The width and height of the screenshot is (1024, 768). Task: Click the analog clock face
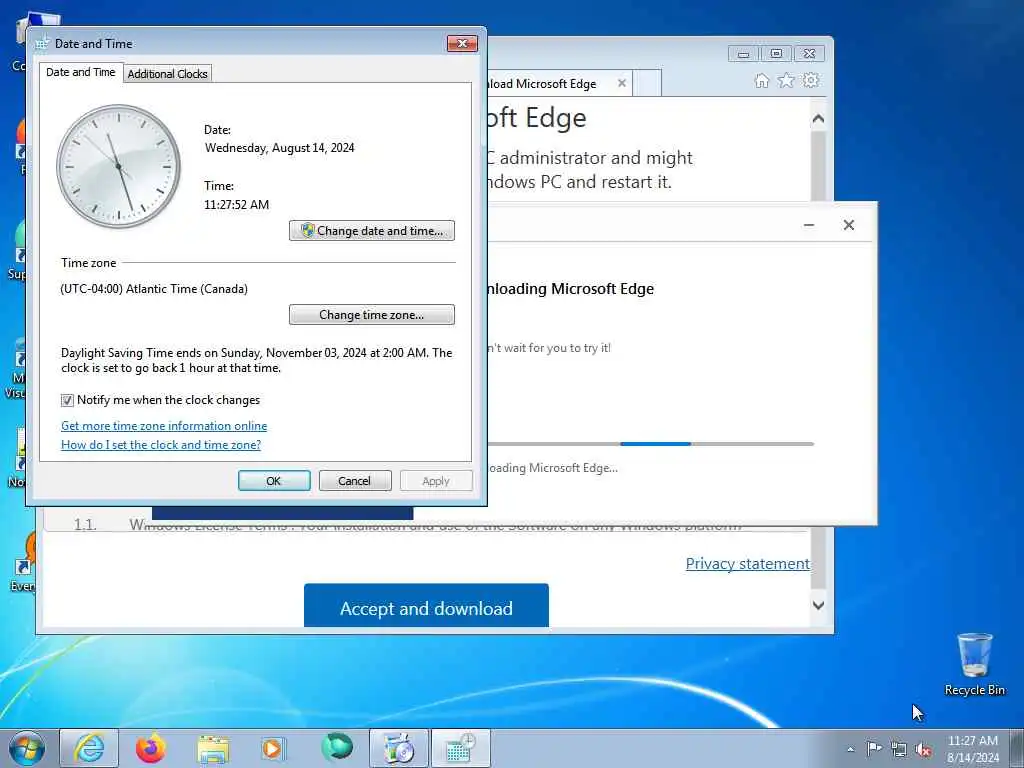click(119, 166)
